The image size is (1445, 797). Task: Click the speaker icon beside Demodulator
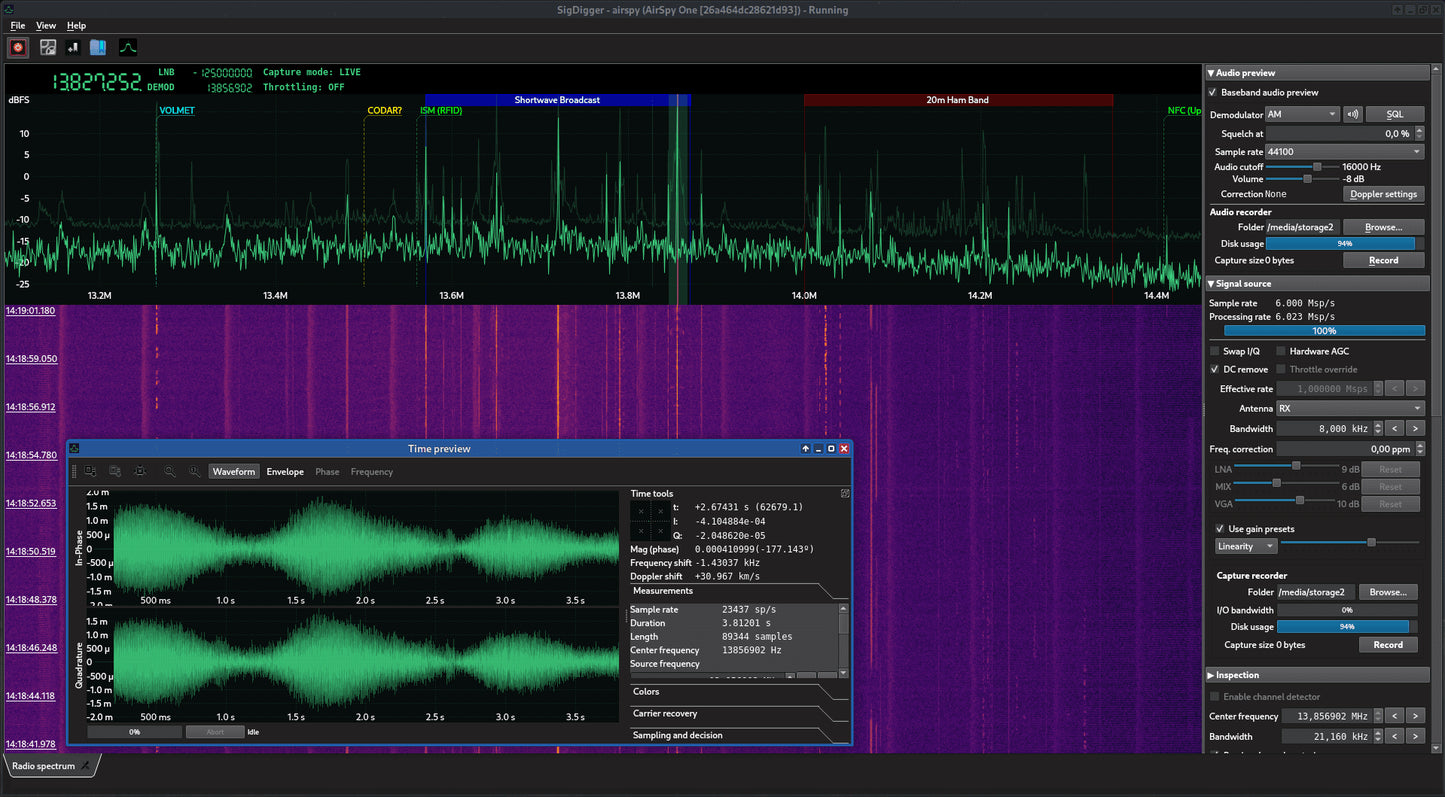[x=1352, y=115]
